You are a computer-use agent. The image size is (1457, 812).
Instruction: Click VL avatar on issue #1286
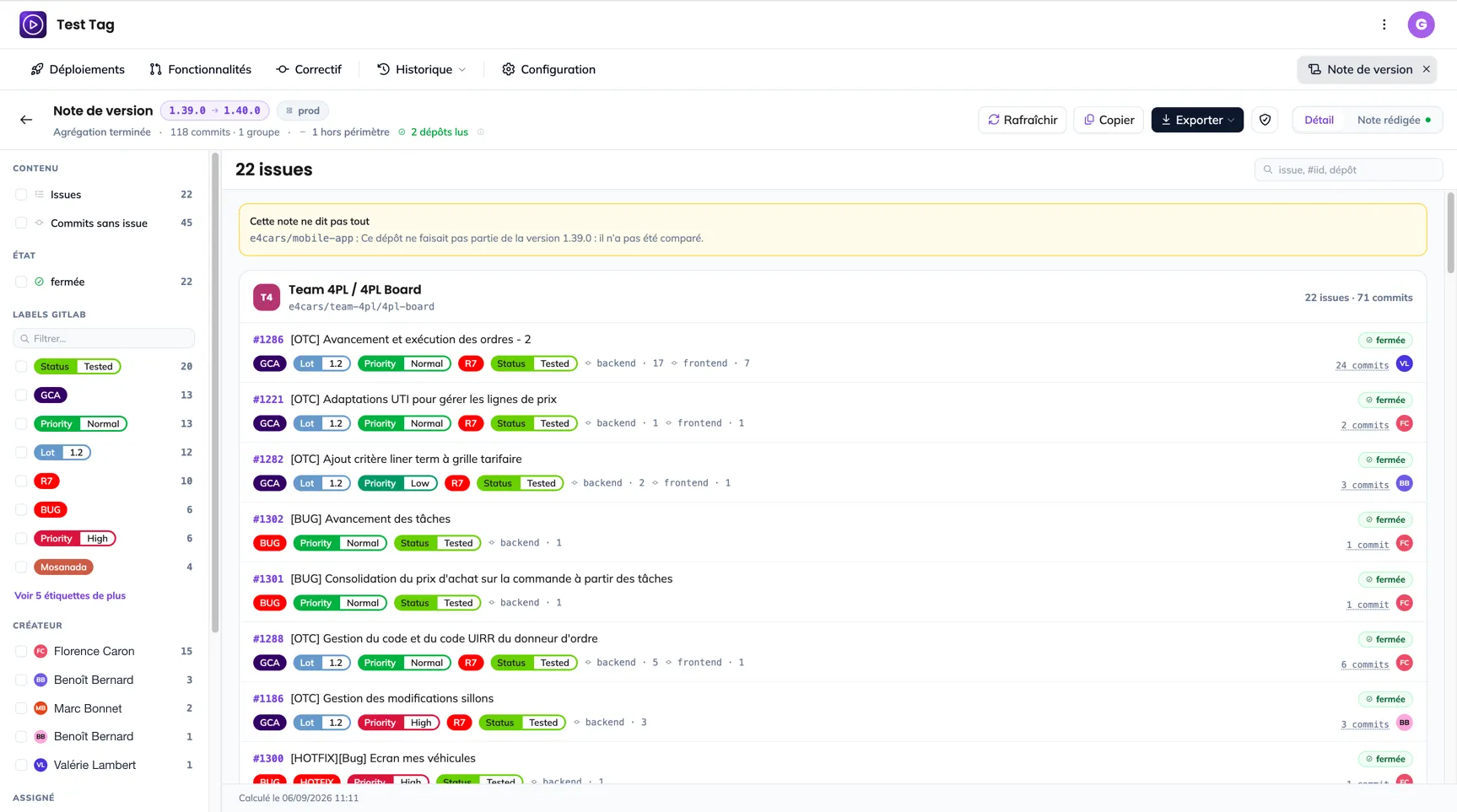coord(1404,363)
